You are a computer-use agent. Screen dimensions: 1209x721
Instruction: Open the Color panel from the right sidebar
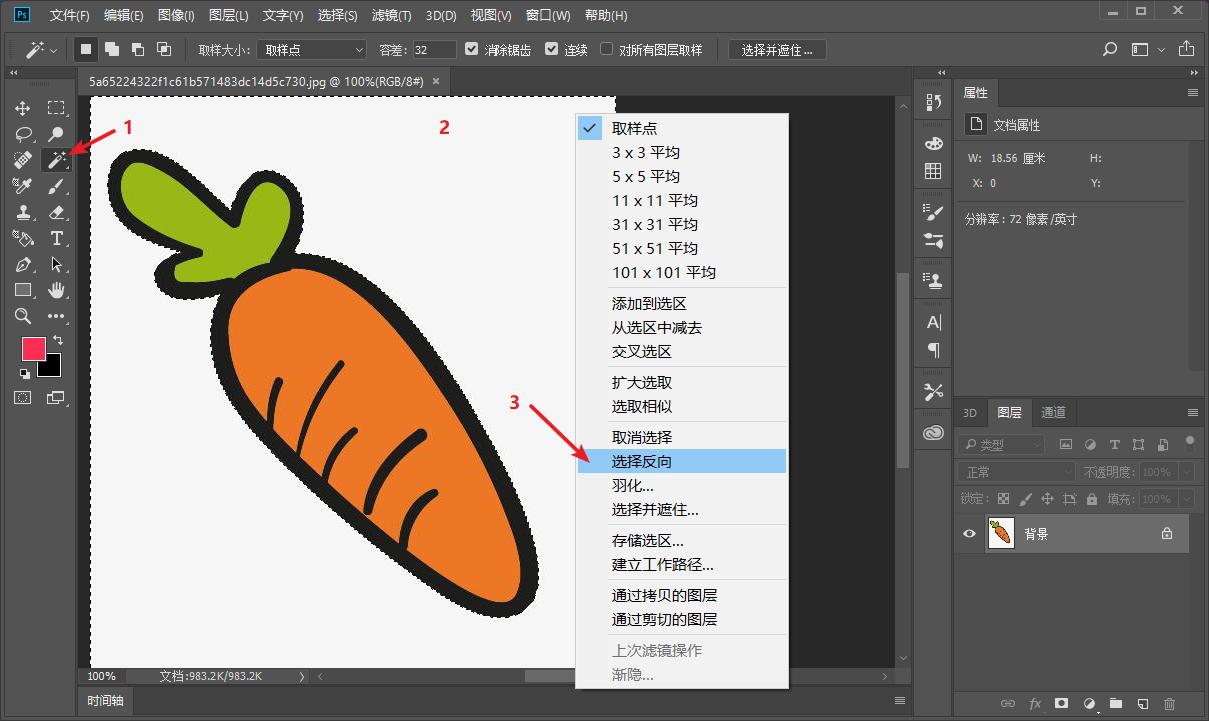(x=933, y=143)
